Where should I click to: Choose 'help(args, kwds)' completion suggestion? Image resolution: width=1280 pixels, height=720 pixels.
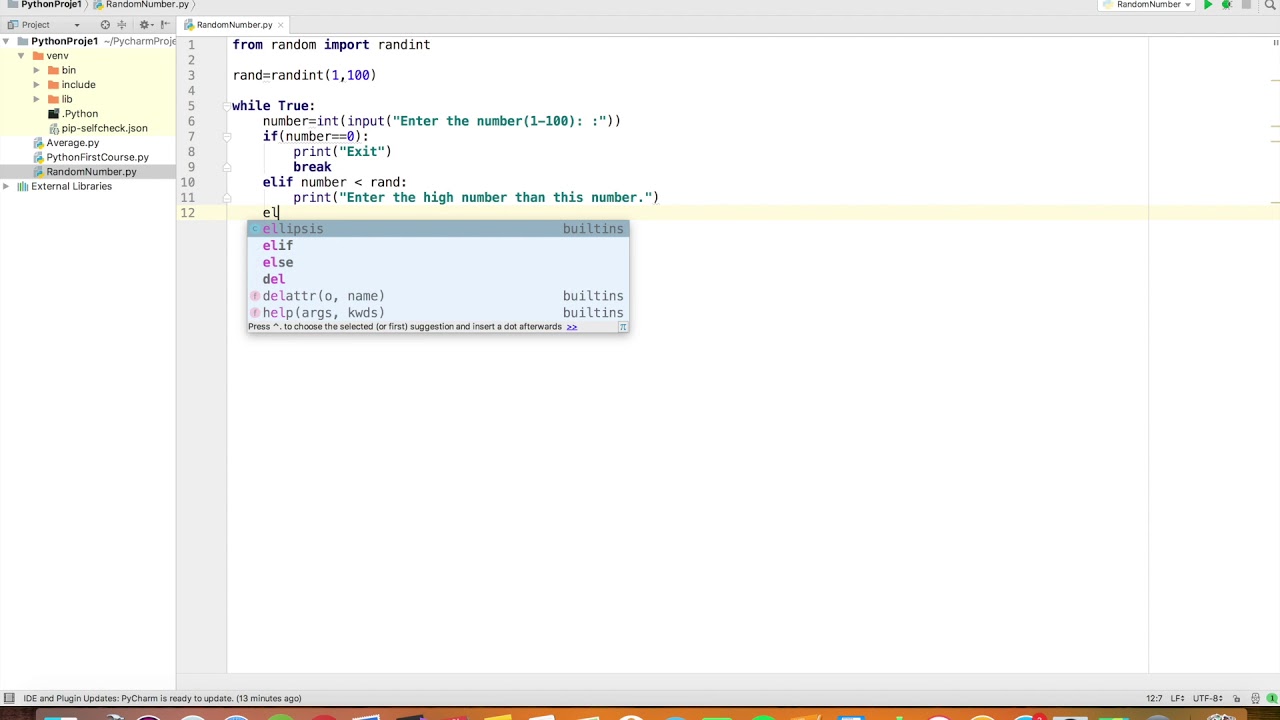click(438, 313)
